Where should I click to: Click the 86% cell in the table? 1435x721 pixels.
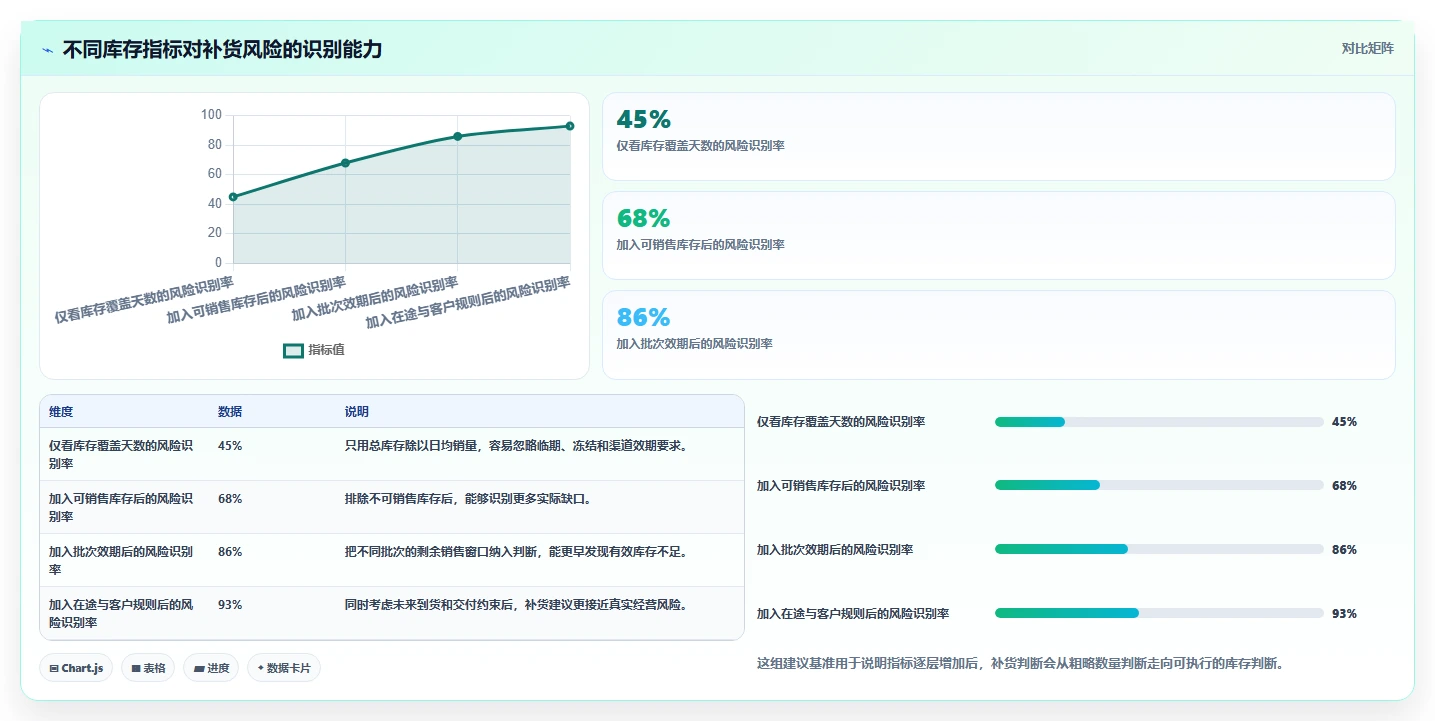pos(230,551)
